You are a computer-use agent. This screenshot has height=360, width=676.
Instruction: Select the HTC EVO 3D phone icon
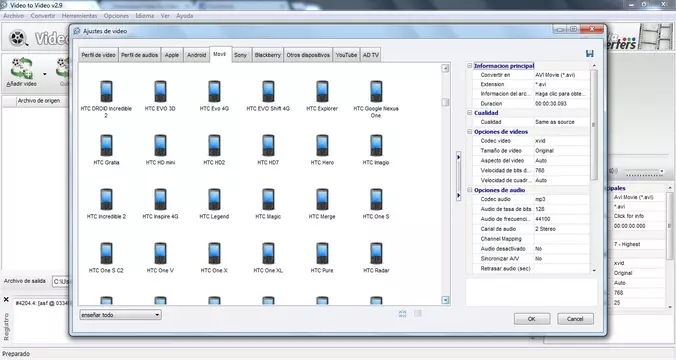pyautogui.click(x=160, y=91)
